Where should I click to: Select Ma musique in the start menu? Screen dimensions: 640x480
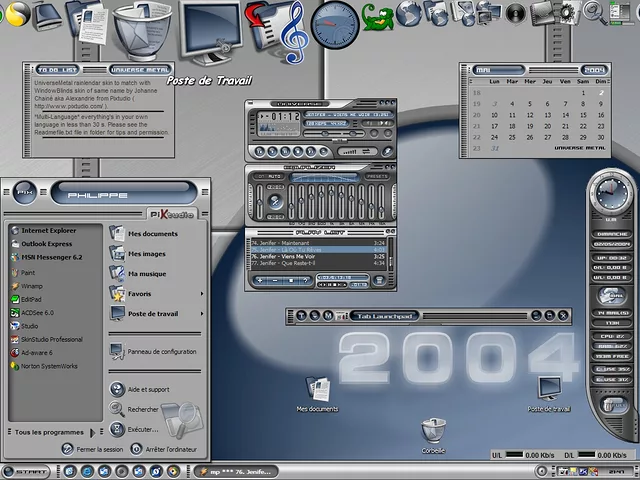click(x=146, y=274)
